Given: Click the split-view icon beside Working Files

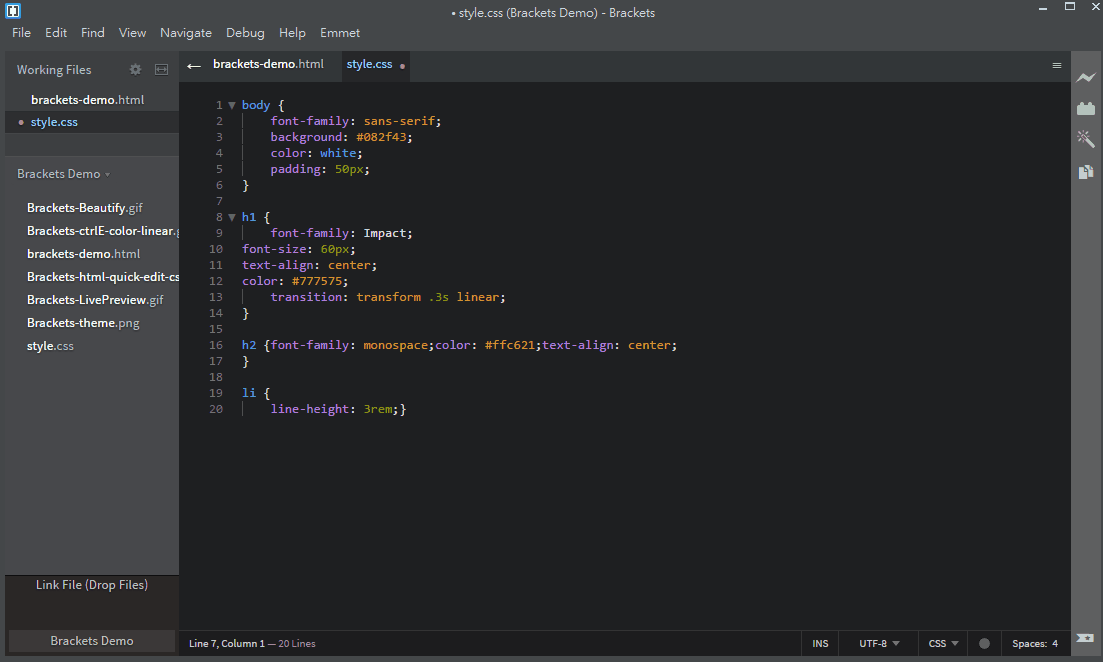Looking at the screenshot, I should [161, 70].
